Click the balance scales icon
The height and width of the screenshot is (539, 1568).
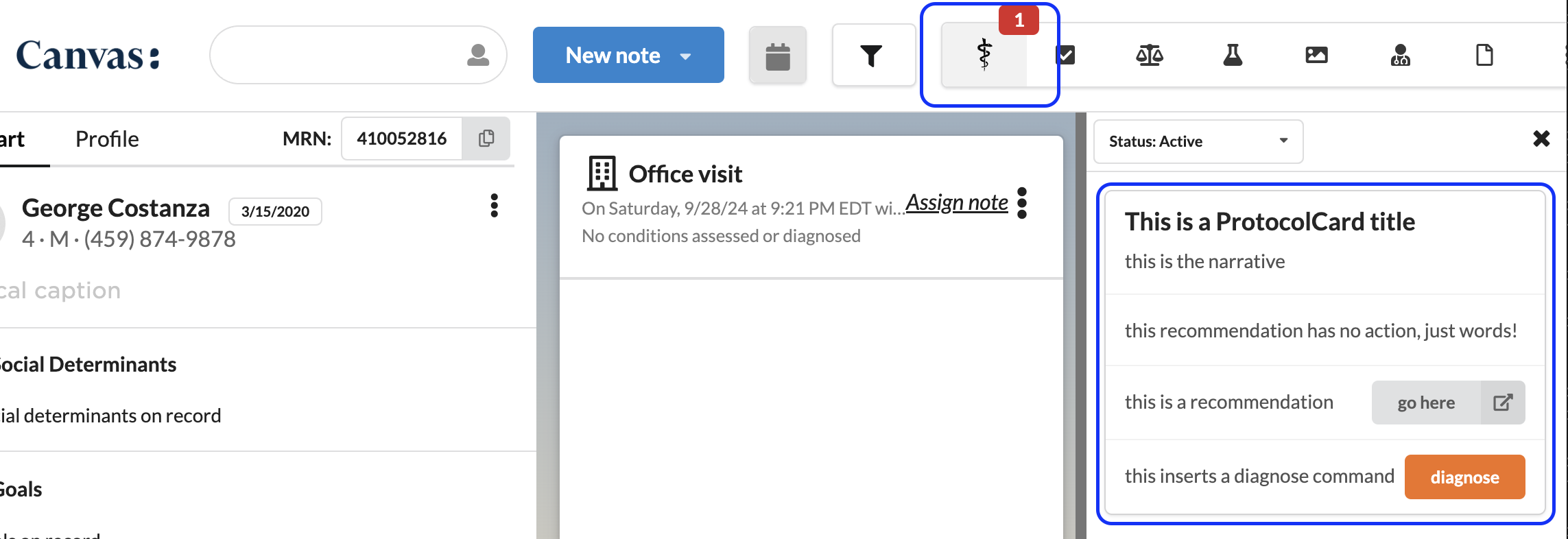(x=1149, y=55)
